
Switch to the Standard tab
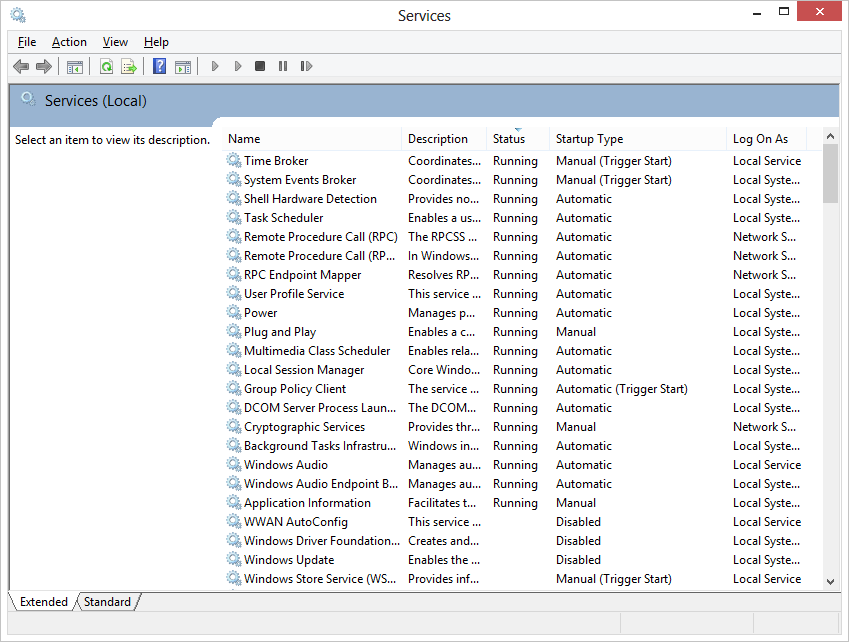coord(107,602)
